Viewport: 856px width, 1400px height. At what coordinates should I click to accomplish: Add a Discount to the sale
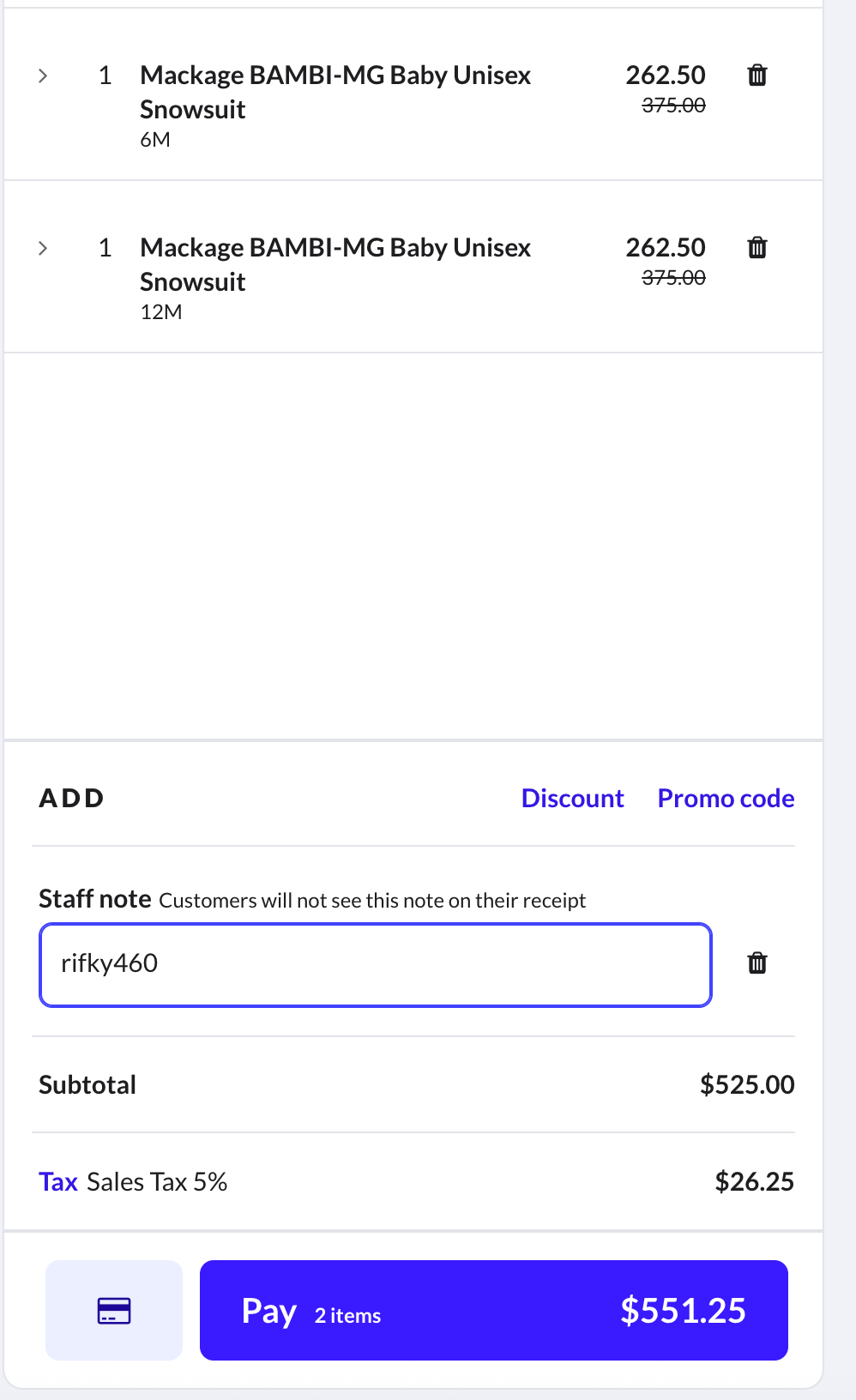point(572,798)
